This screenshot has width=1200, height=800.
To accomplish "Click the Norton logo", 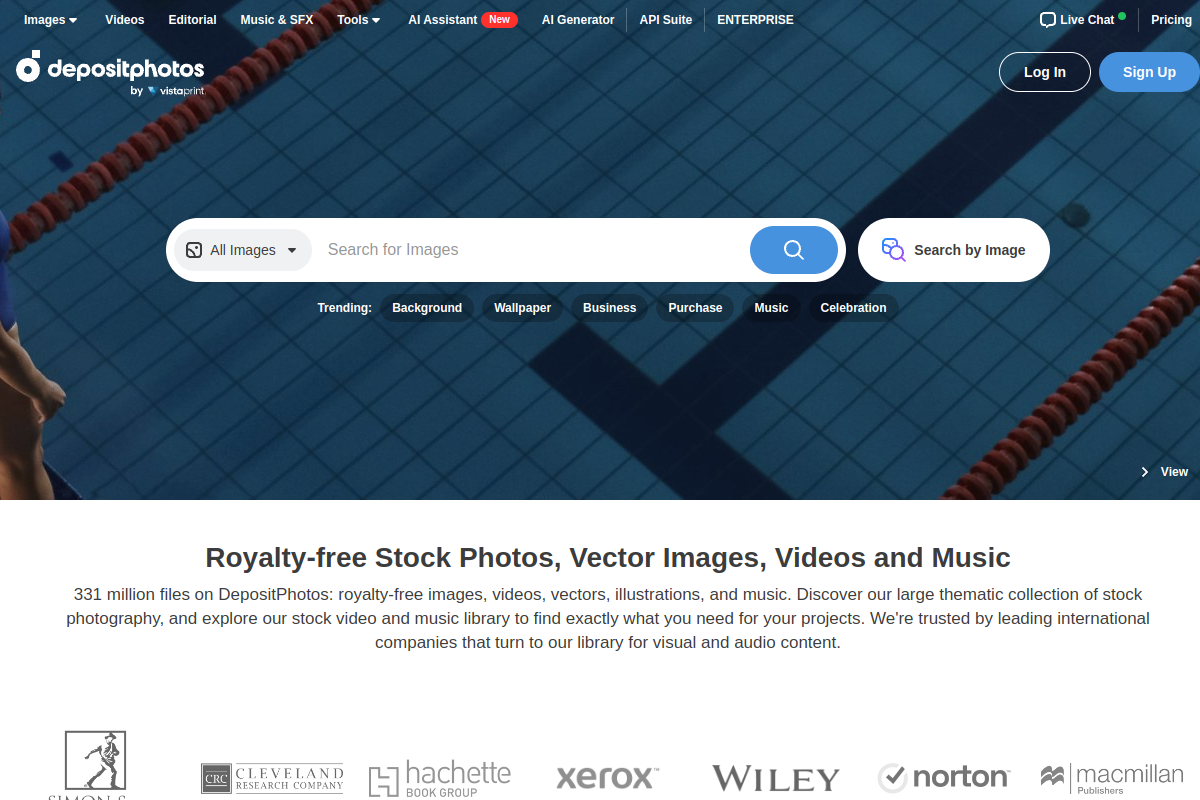I will pos(944,777).
